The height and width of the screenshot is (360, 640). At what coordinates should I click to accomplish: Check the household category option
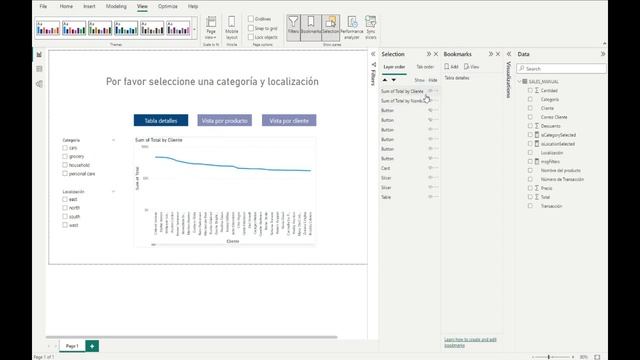pos(65,165)
